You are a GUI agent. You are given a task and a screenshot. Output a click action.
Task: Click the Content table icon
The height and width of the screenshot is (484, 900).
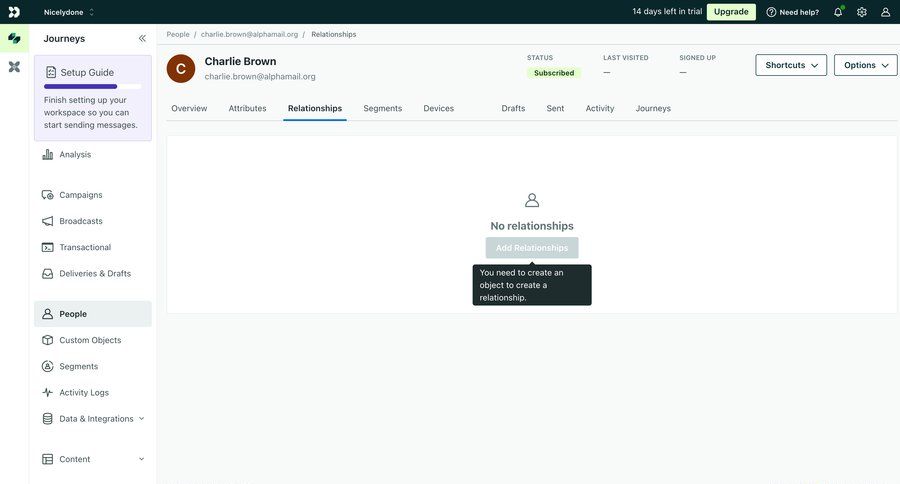pyautogui.click(x=48, y=459)
